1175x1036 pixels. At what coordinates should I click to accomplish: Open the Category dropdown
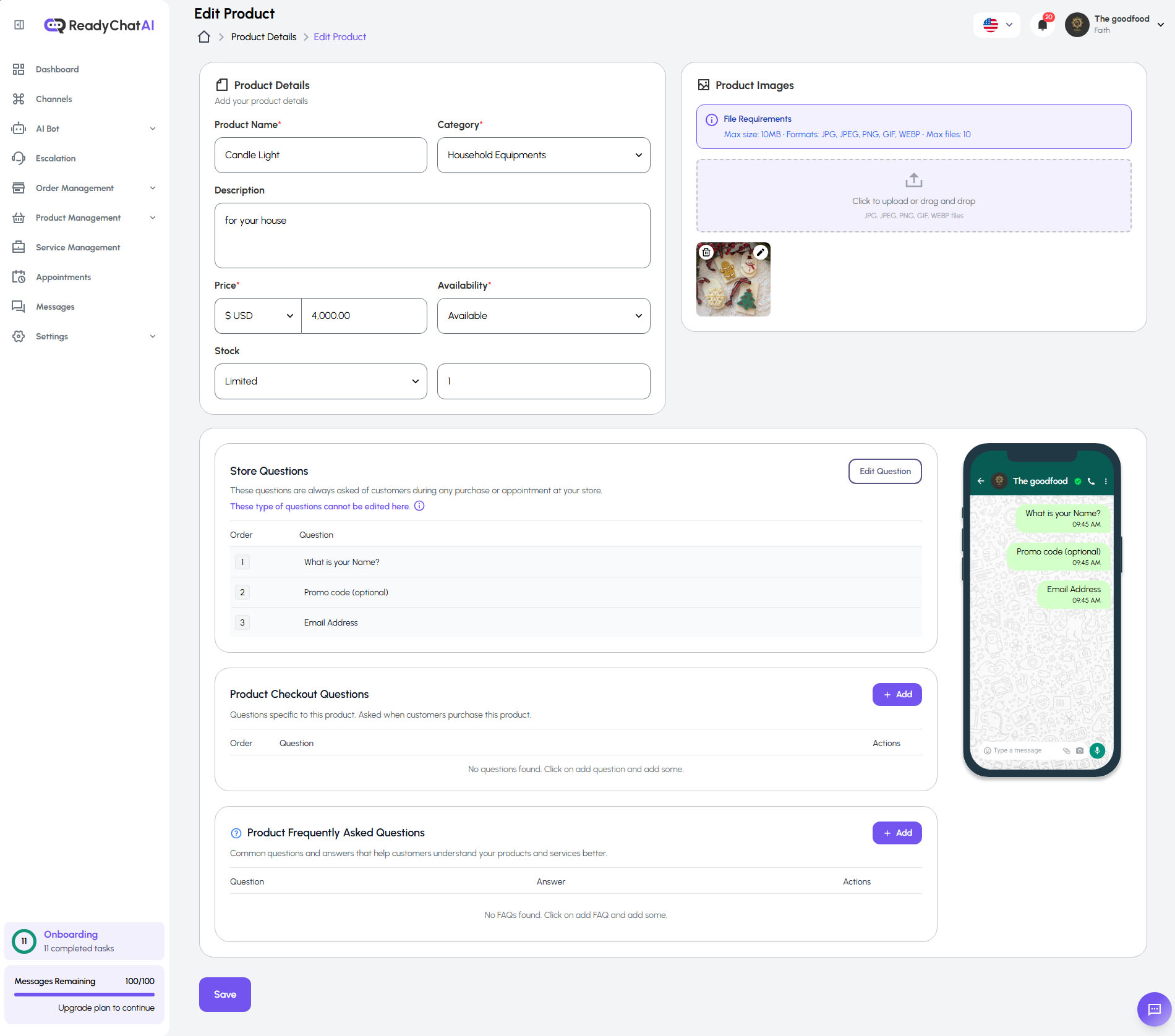pos(543,155)
